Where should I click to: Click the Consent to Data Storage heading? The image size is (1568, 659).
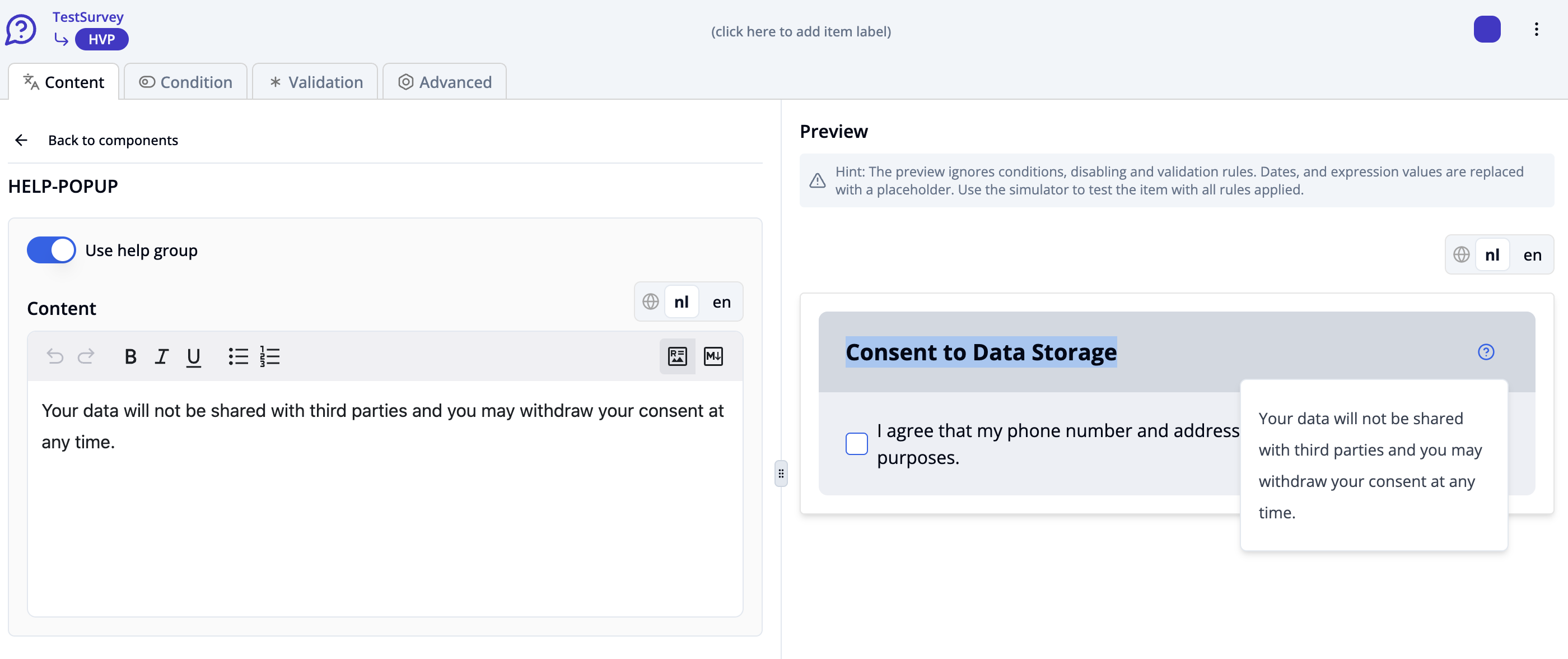tap(981, 352)
